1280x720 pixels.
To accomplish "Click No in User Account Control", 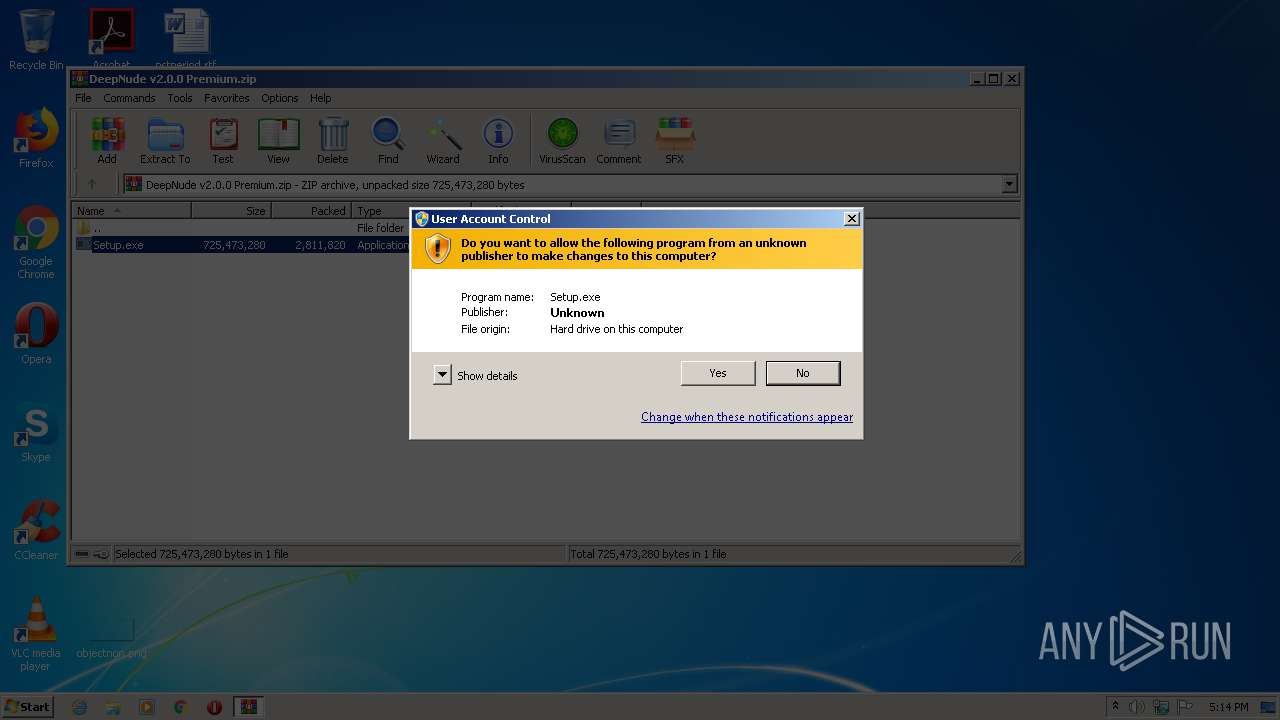I will click(x=803, y=373).
